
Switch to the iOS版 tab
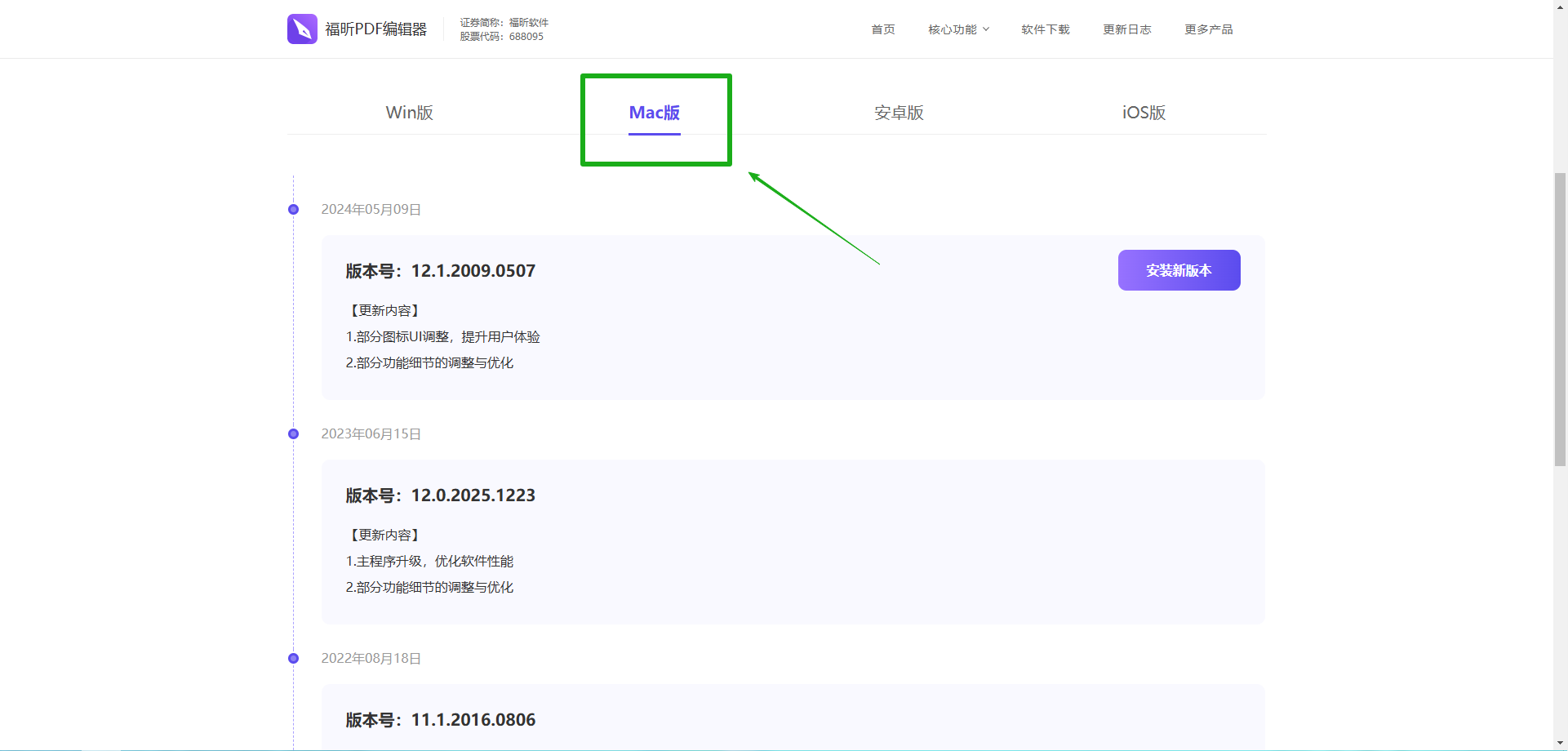1144,113
